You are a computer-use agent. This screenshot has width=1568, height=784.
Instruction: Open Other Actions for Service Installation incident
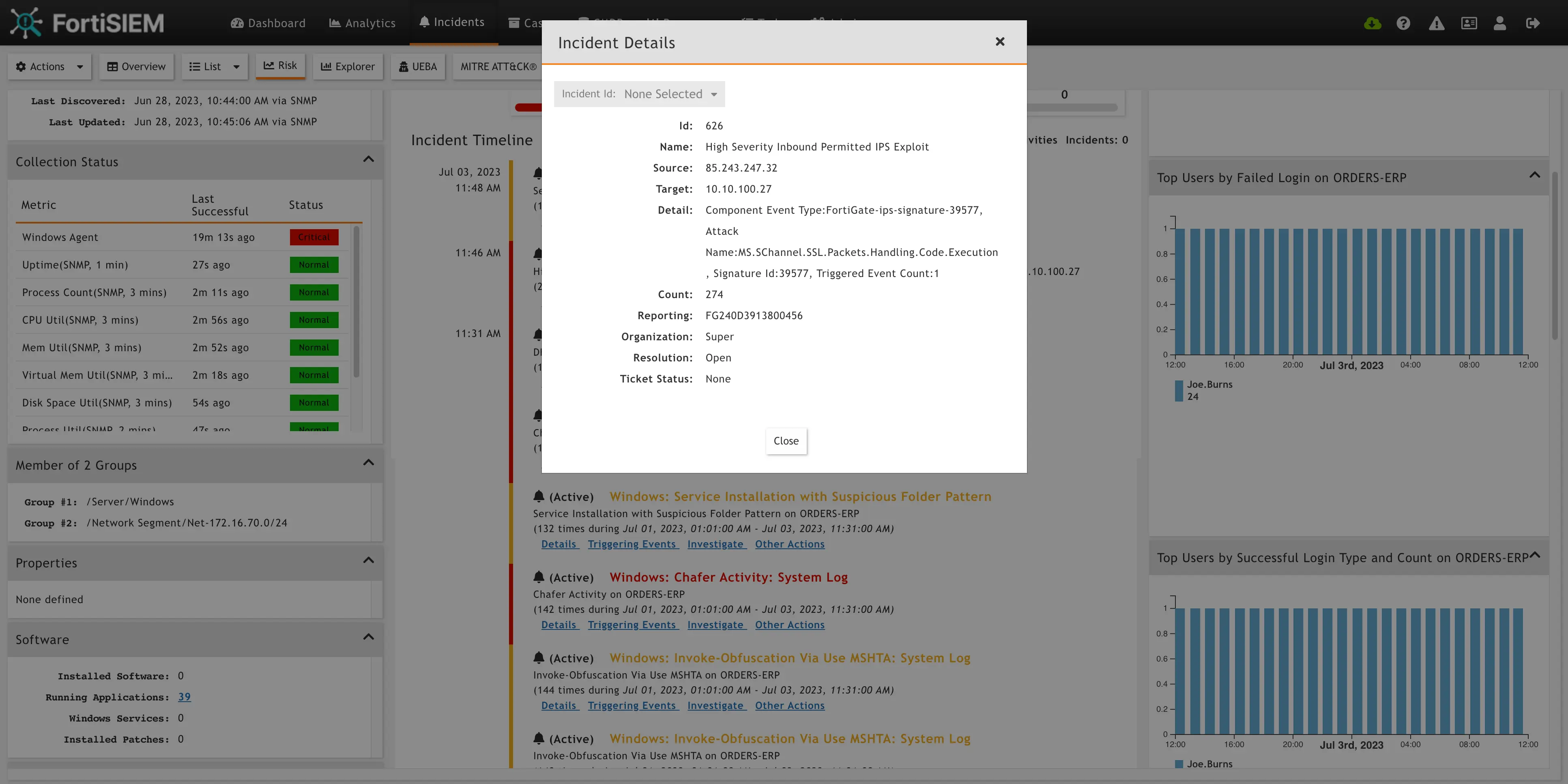click(790, 544)
